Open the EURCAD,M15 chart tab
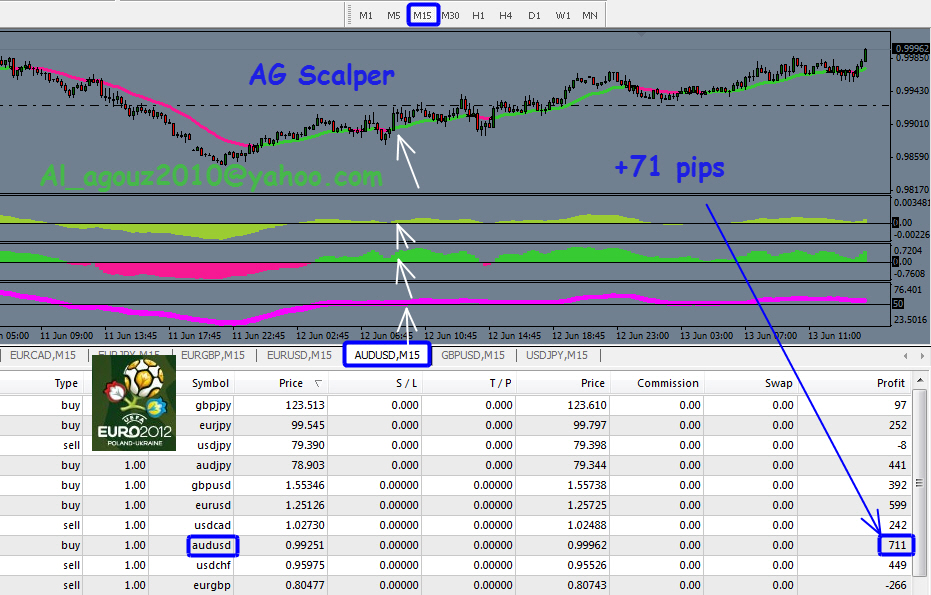931x595 pixels. pyautogui.click(x=43, y=355)
